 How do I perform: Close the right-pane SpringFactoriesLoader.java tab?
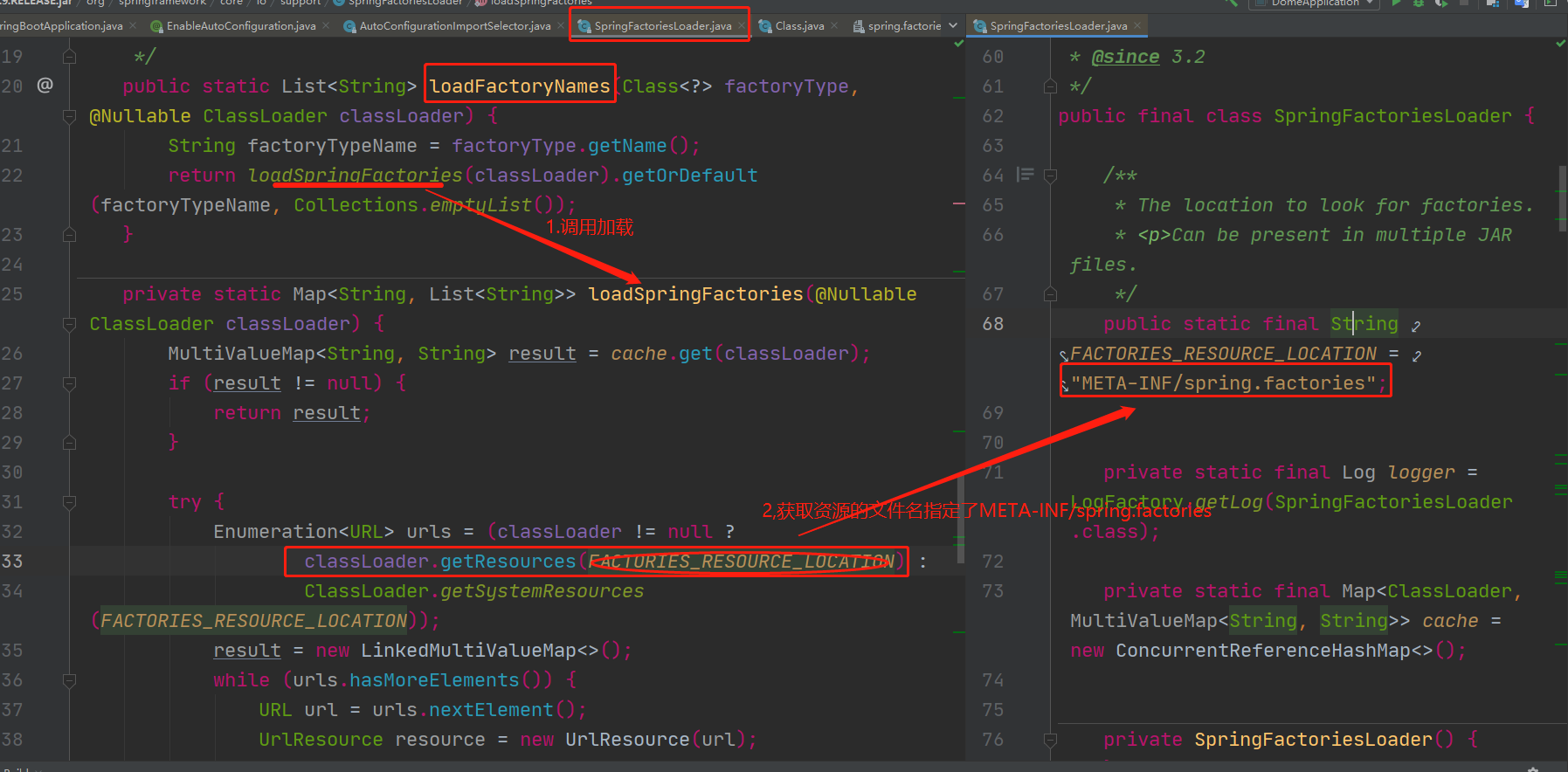(x=1137, y=26)
